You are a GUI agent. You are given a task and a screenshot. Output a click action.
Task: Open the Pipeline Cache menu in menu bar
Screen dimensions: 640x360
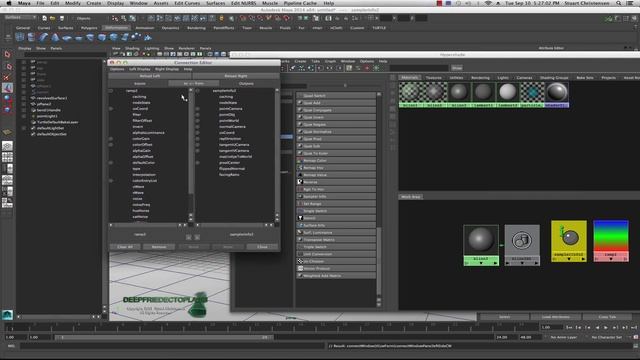(300, 3)
